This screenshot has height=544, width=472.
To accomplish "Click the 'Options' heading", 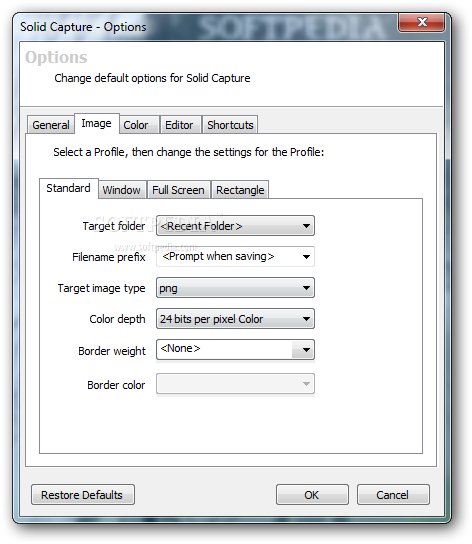I will click(56, 58).
